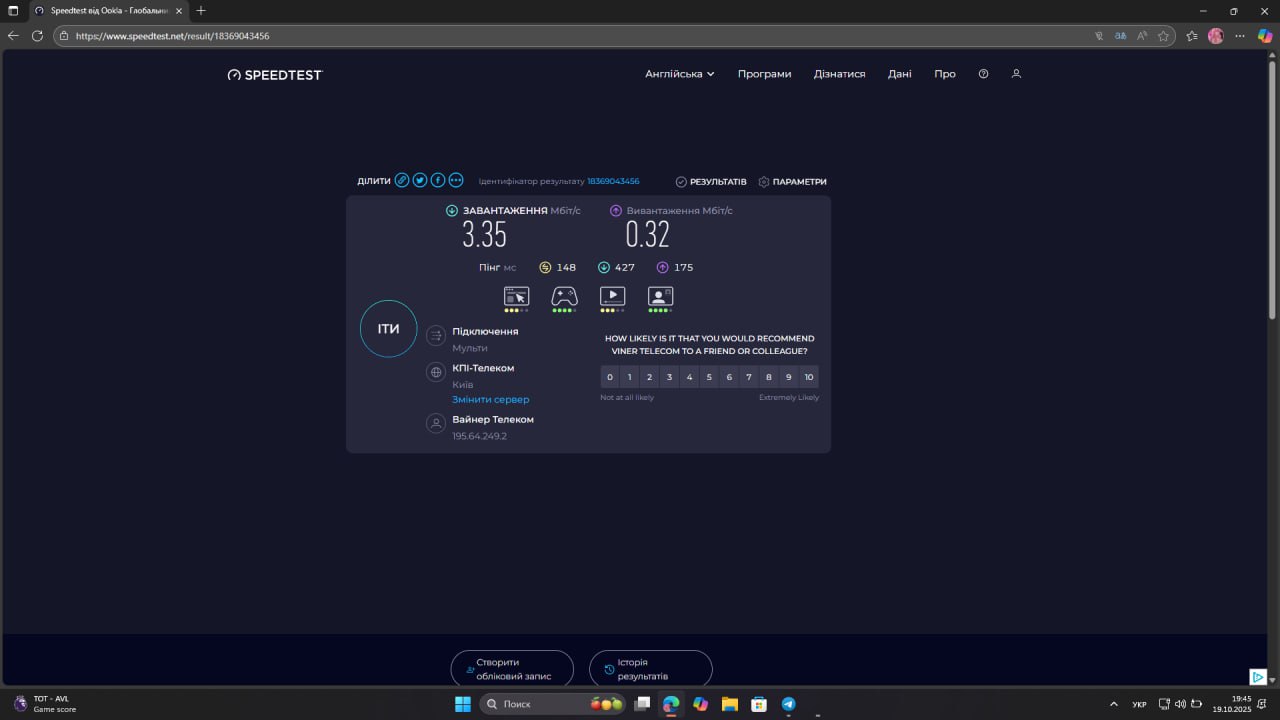This screenshot has width=1280, height=720.
Task: Copy the result link via the link share icon
Action: [x=402, y=180]
